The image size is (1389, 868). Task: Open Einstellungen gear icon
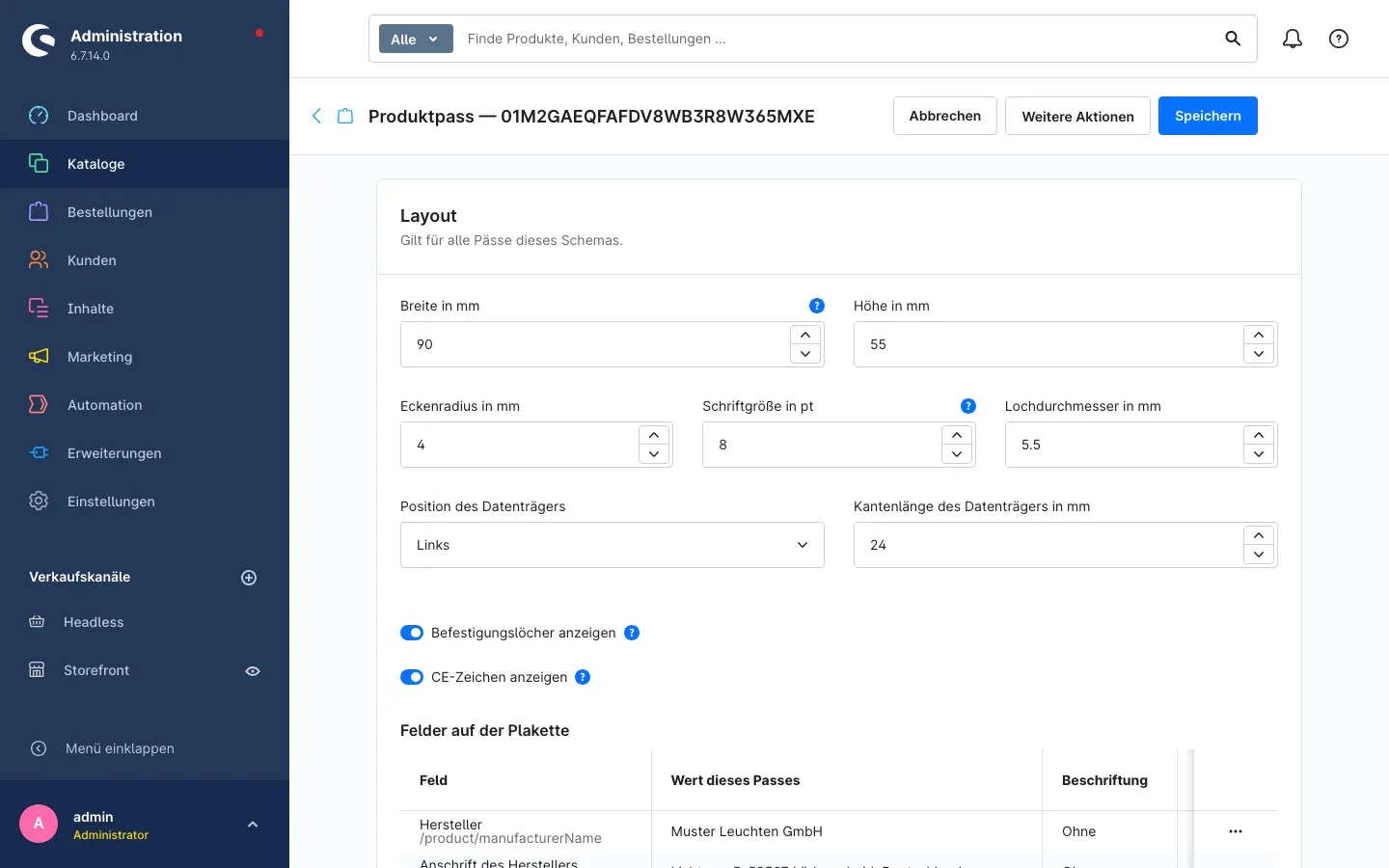click(x=39, y=502)
